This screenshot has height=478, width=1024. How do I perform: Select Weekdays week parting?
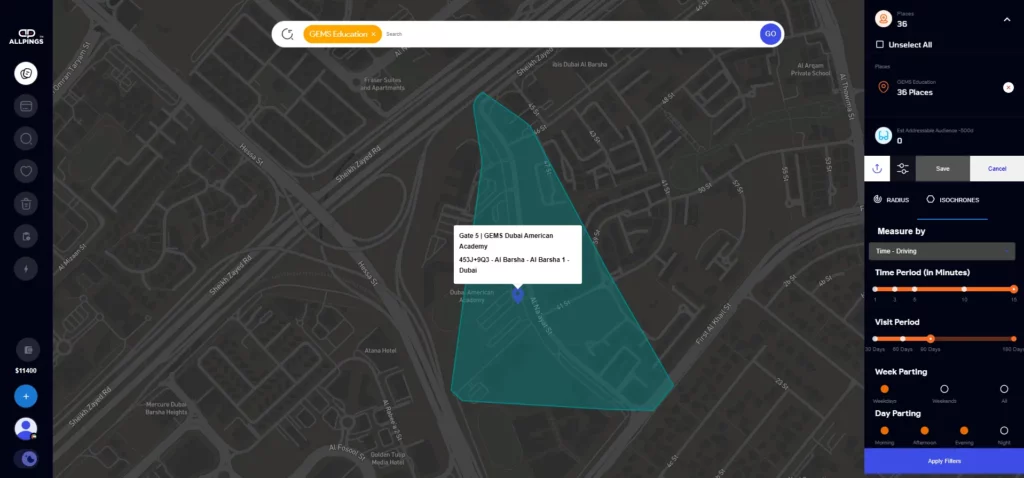884,389
